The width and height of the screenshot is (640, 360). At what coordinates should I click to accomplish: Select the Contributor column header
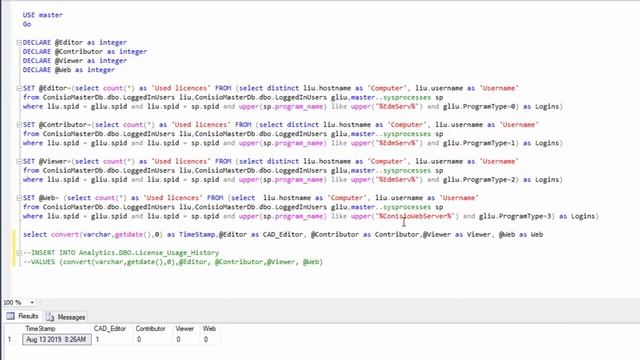point(151,329)
